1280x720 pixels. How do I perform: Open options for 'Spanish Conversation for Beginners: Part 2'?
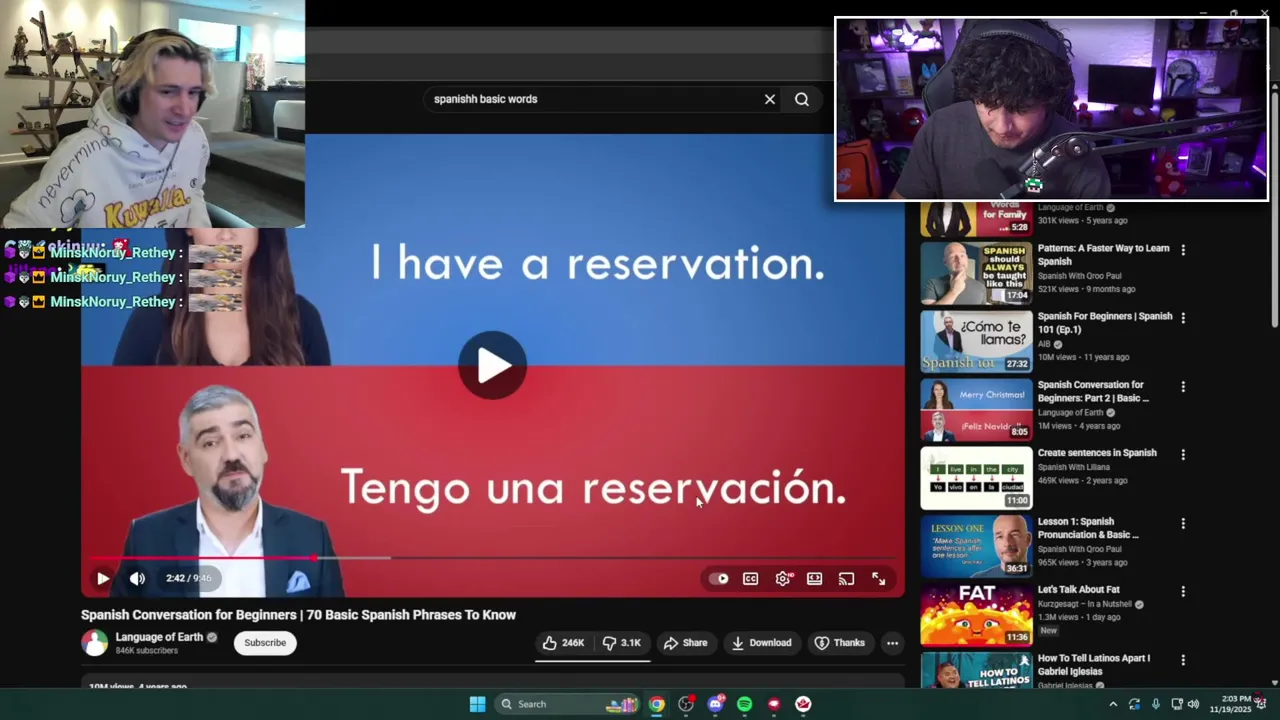click(1183, 387)
